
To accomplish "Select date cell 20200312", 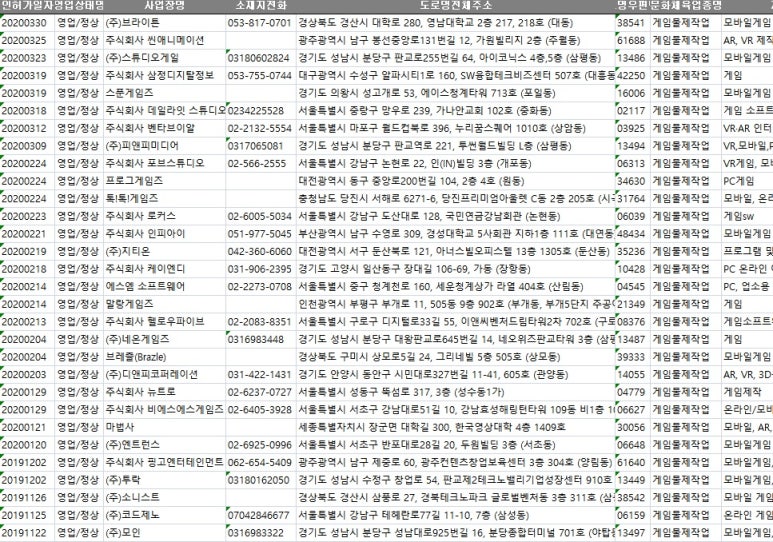I will 27,128.
